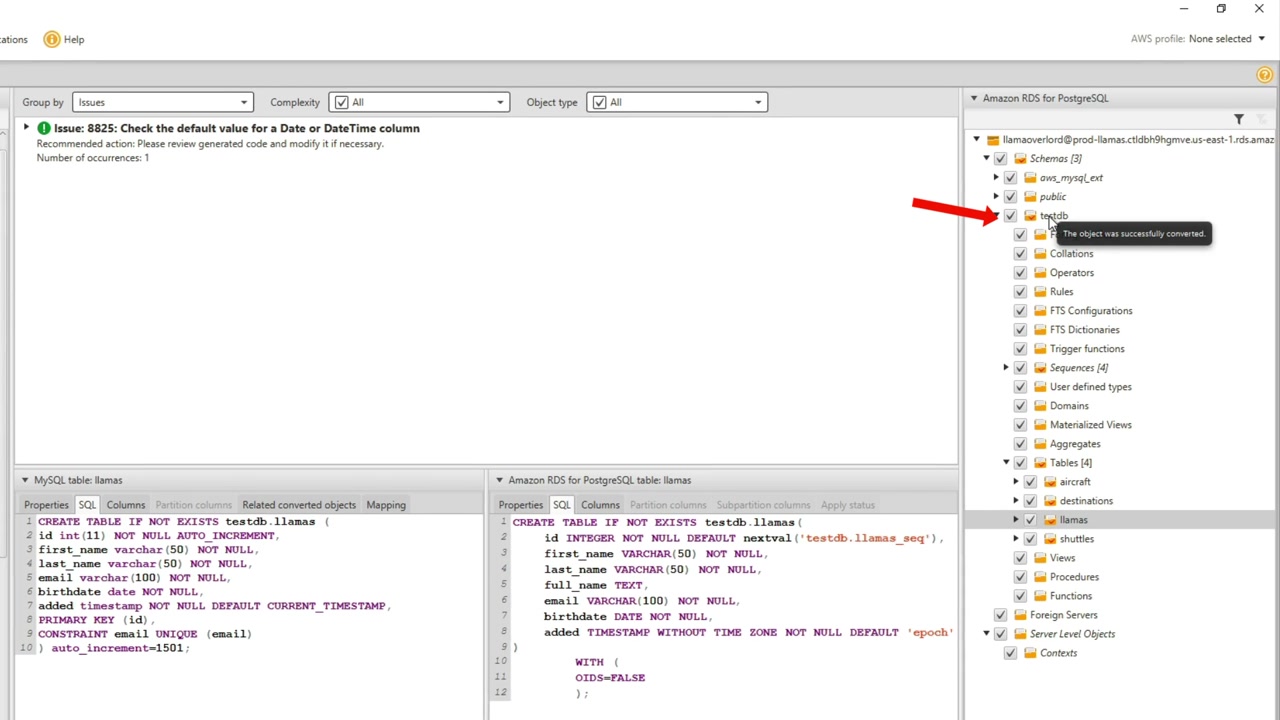Expand Issue 8825 details arrow
1280x720 pixels.
pos(26,128)
